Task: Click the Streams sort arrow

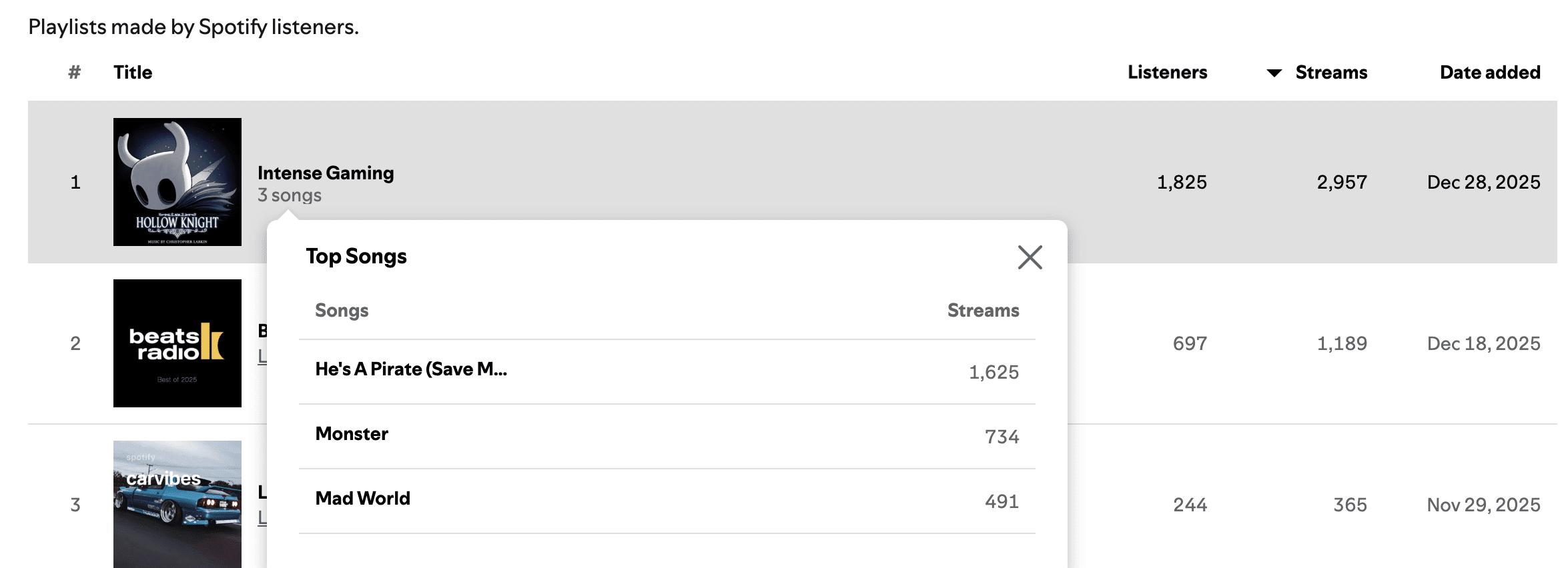Action: pos(1274,73)
